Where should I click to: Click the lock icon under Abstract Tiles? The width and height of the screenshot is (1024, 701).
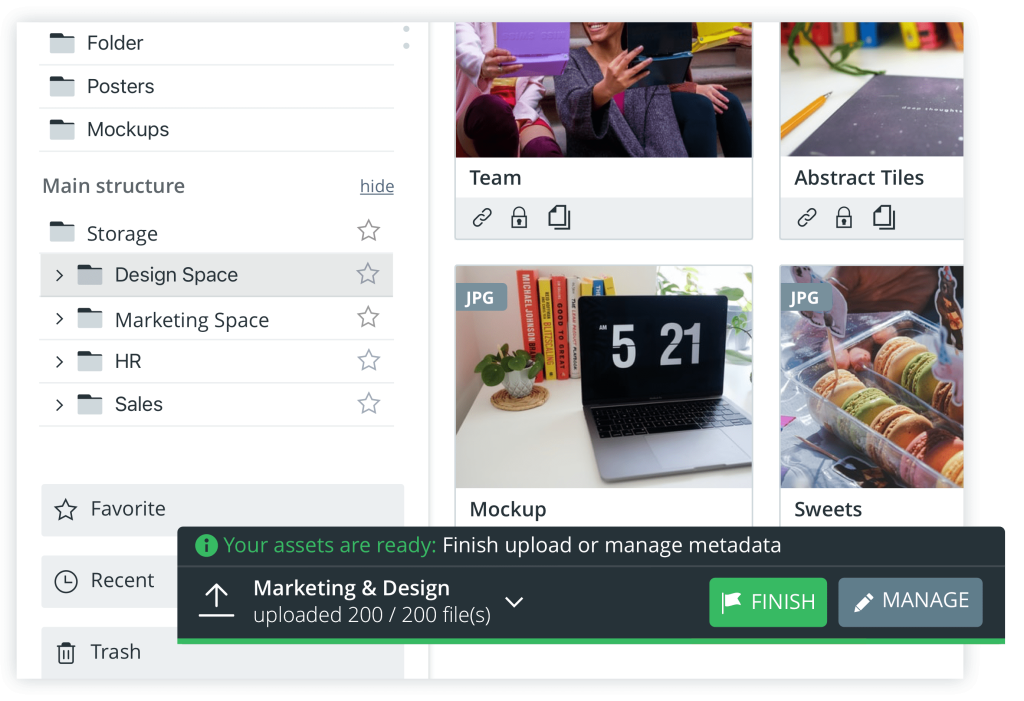(844, 218)
